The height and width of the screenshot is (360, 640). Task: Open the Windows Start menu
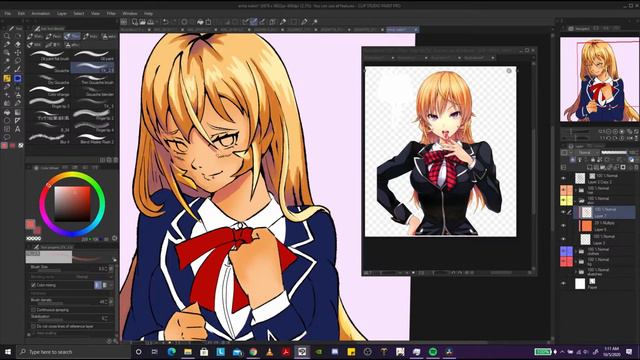coord(8,352)
